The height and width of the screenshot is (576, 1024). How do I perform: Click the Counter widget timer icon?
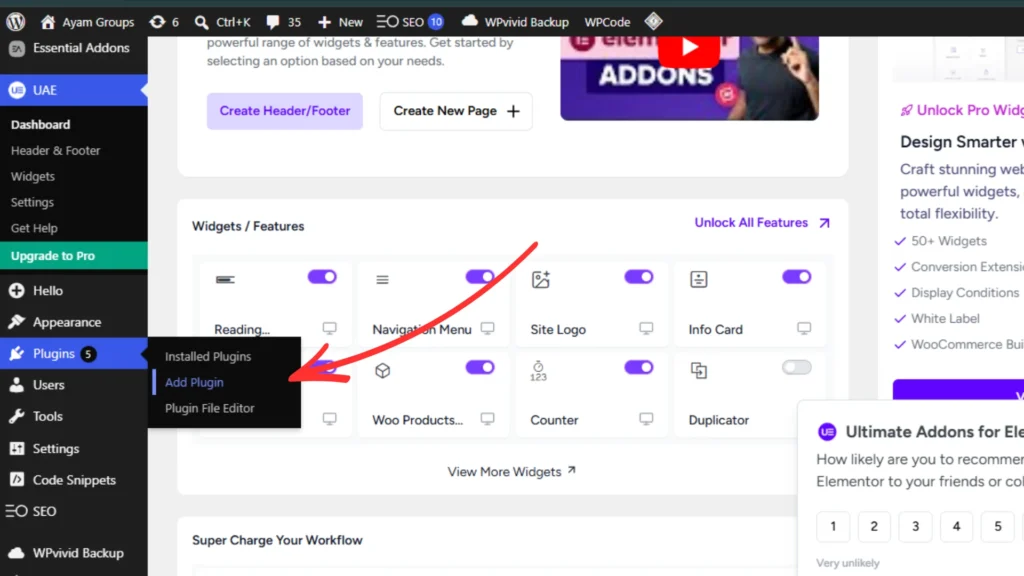pyautogui.click(x=538, y=370)
